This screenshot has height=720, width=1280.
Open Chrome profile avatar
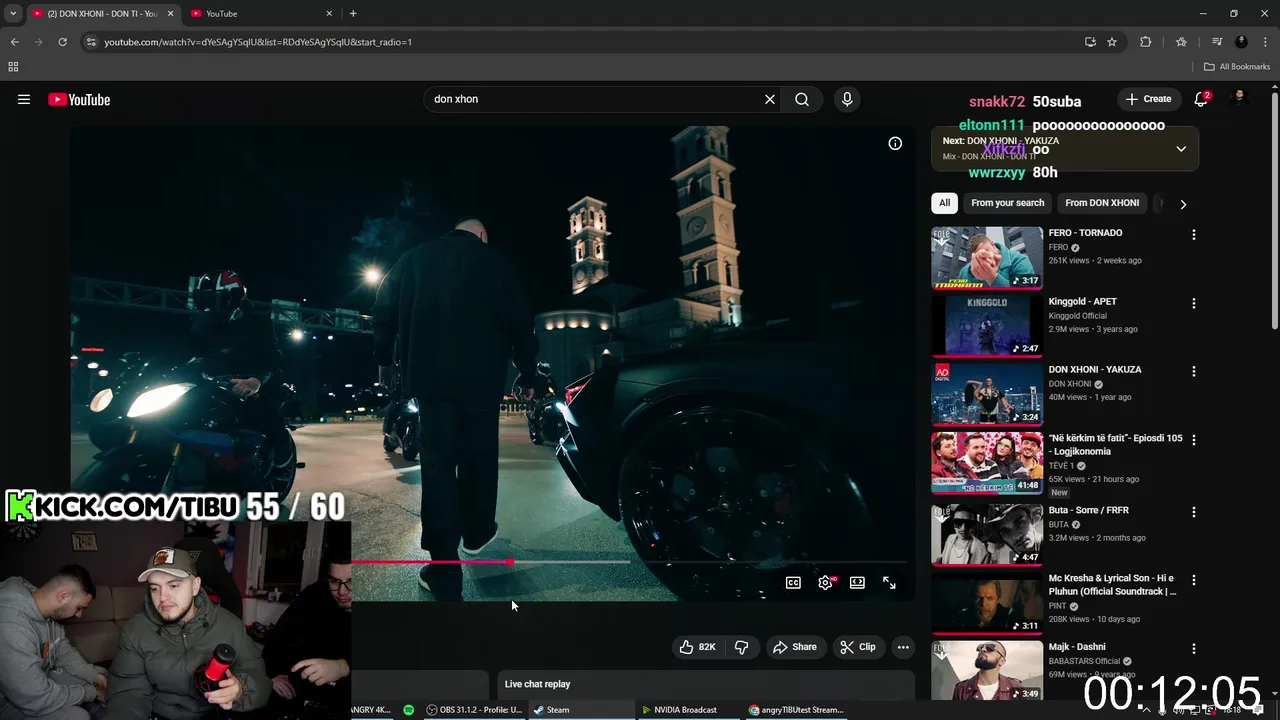1241,42
